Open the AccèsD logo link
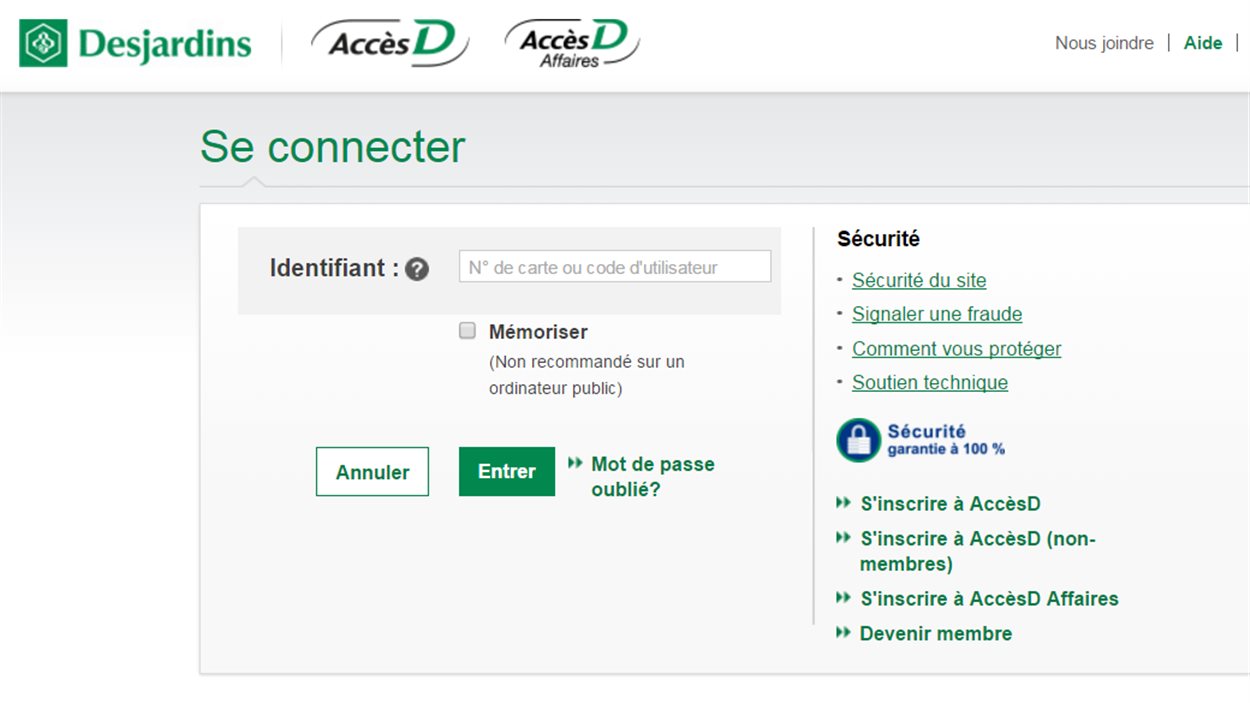The image size is (1250, 703). [389, 43]
